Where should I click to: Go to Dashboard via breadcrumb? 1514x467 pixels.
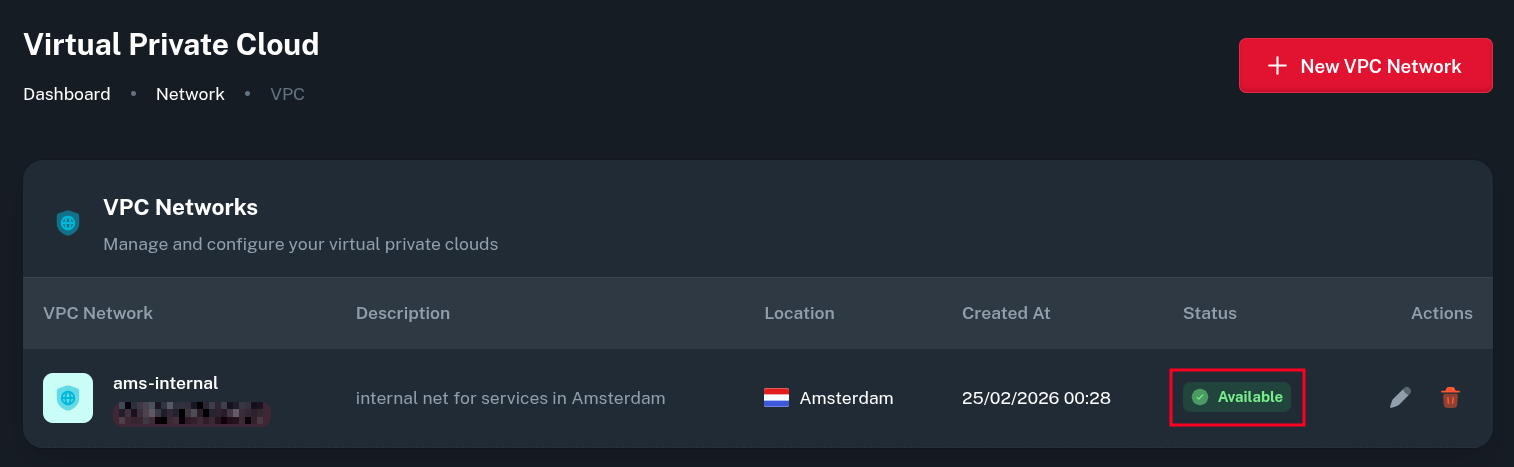67,94
